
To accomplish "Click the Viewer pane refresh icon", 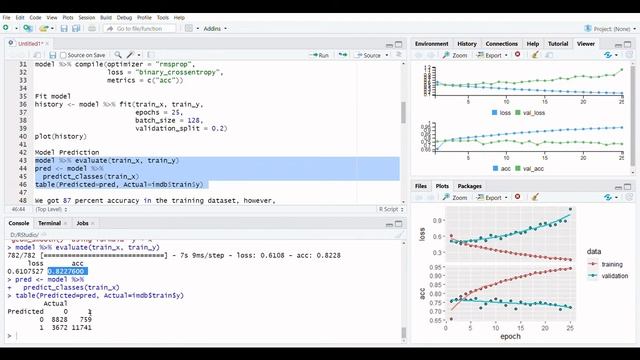I will (x=608, y=55).
